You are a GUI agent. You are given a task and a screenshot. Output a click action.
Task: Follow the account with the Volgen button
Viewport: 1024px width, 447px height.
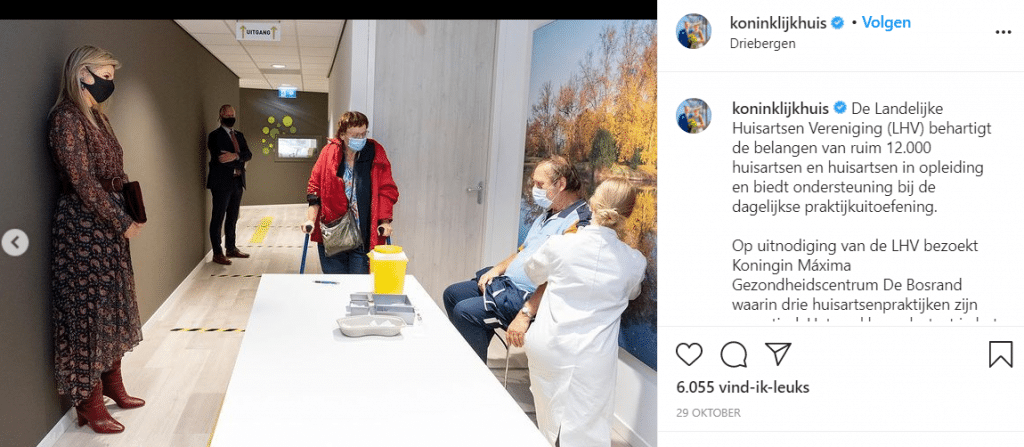coord(886,23)
